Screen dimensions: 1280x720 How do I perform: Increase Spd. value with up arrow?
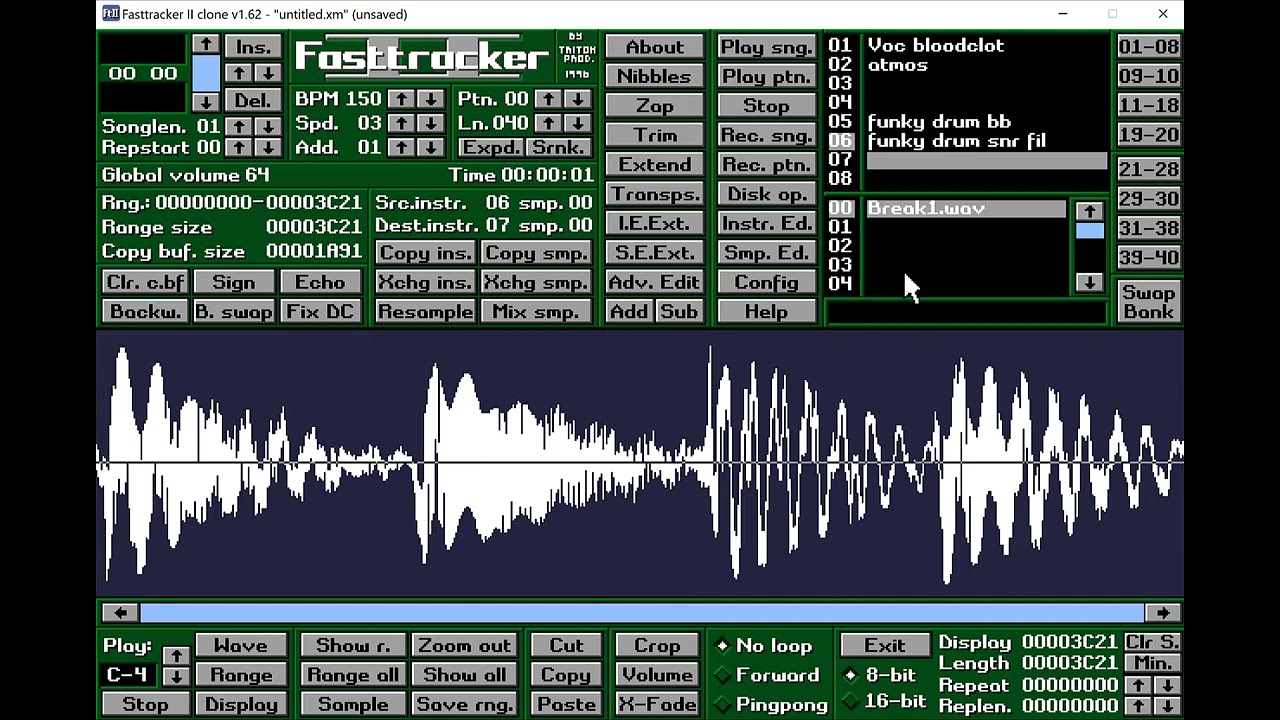point(401,123)
